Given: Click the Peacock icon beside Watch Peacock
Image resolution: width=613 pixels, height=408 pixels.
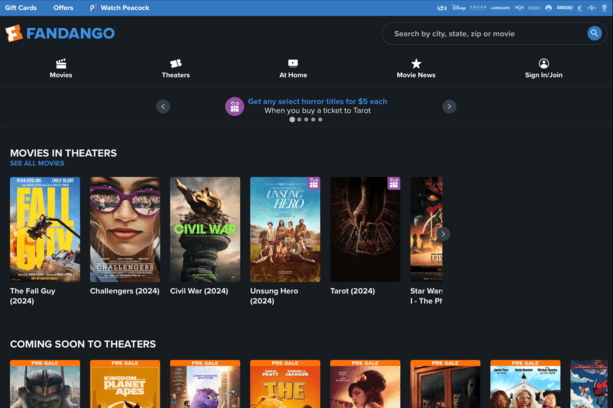Looking at the screenshot, I should point(93,7).
